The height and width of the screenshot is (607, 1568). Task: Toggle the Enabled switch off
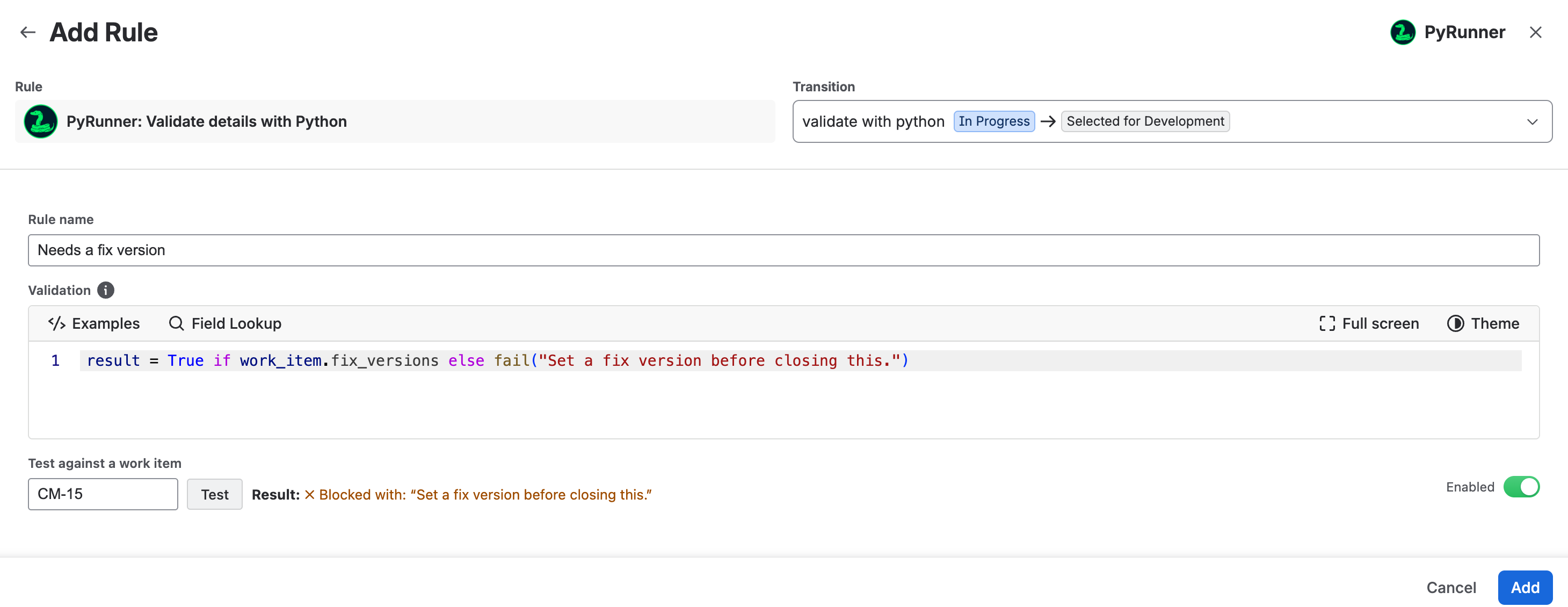(1521, 487)
